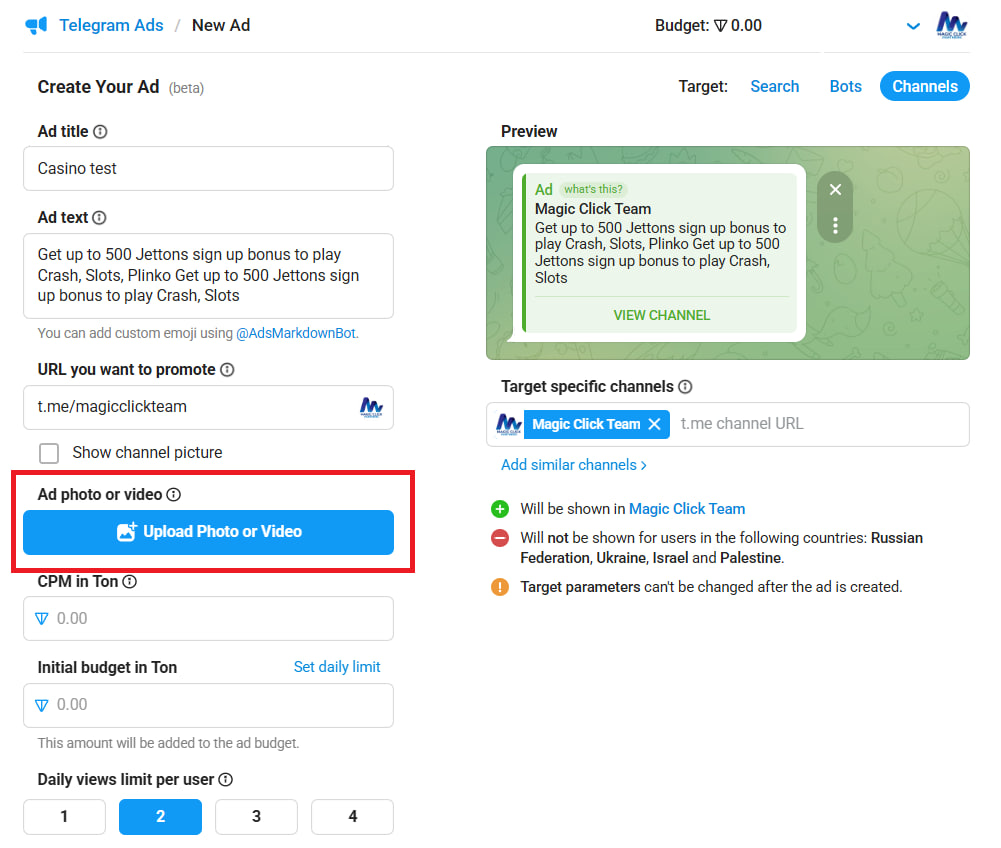Click the TON icon in Initial budget field
The width and height of the screenshot is (1001, 848).
point(41,705)
